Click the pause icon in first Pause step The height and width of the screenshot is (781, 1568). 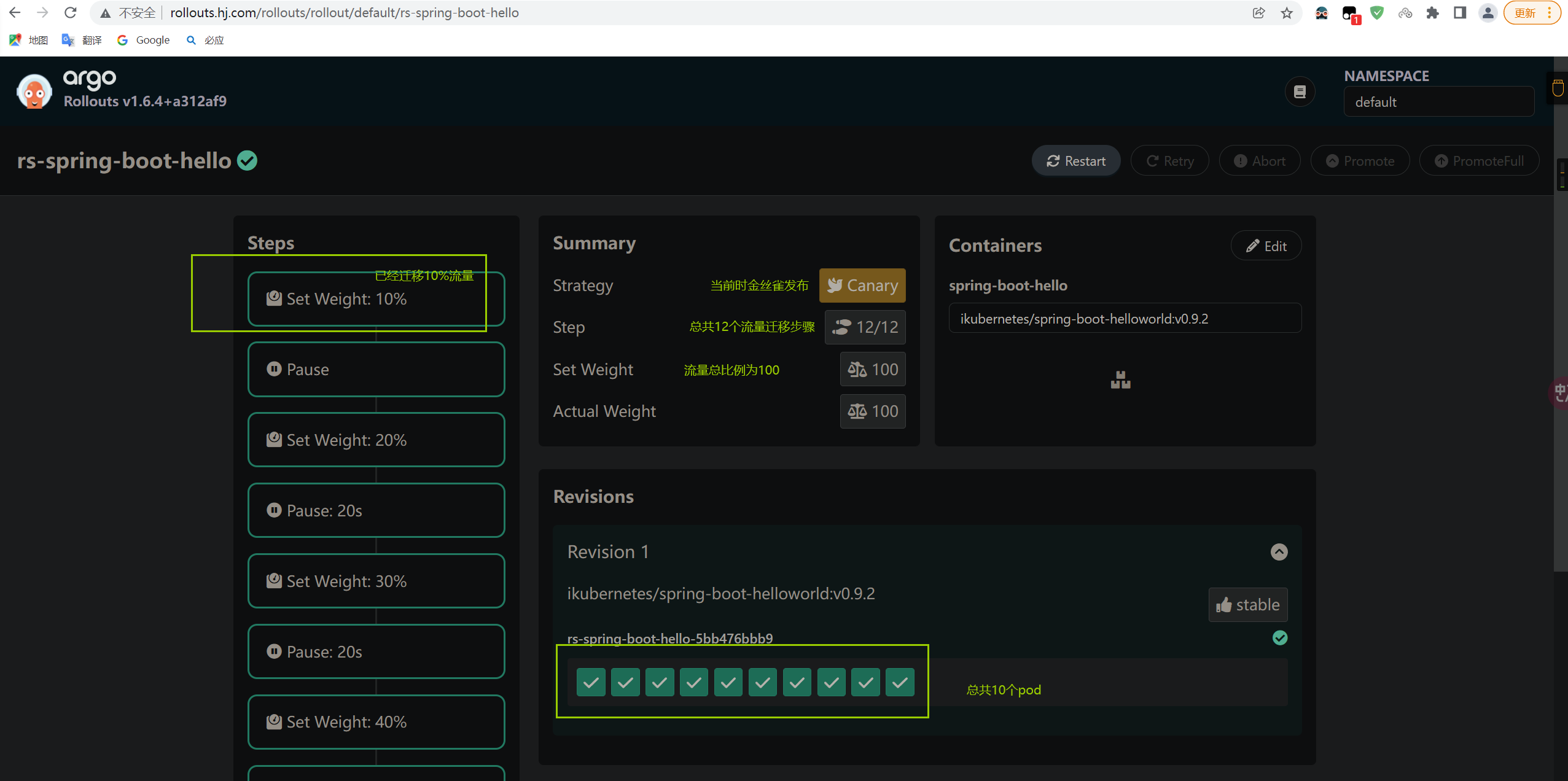point(274,369)
